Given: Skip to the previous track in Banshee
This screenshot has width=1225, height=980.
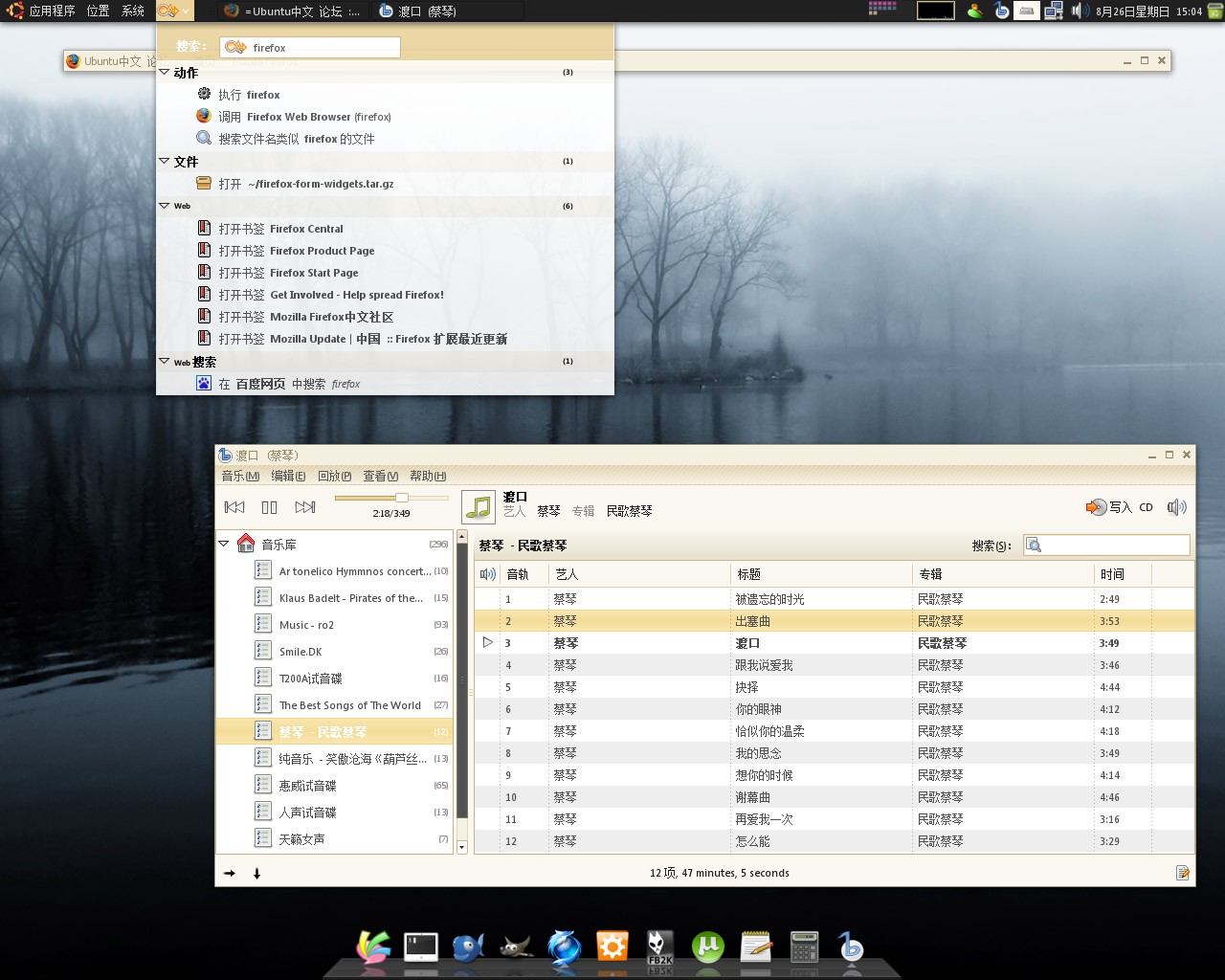Looking at the screenshot, I should tap(234, 507).
